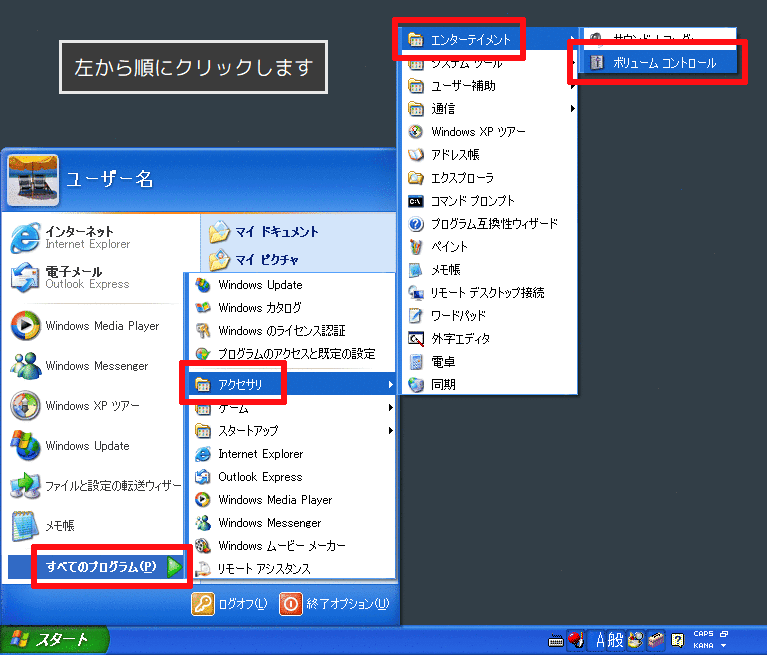The width and height of the screenshot is (767, 655).
Task: Click the インターネット Internet Explorer pinned icon
Action: tap(70, 237)
